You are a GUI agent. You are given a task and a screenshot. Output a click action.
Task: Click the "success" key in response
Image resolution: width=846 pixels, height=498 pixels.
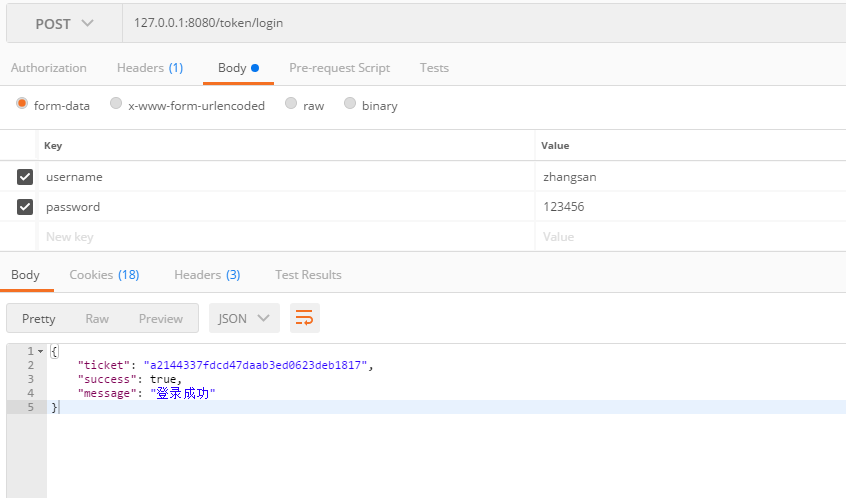(x=107, y=379)
